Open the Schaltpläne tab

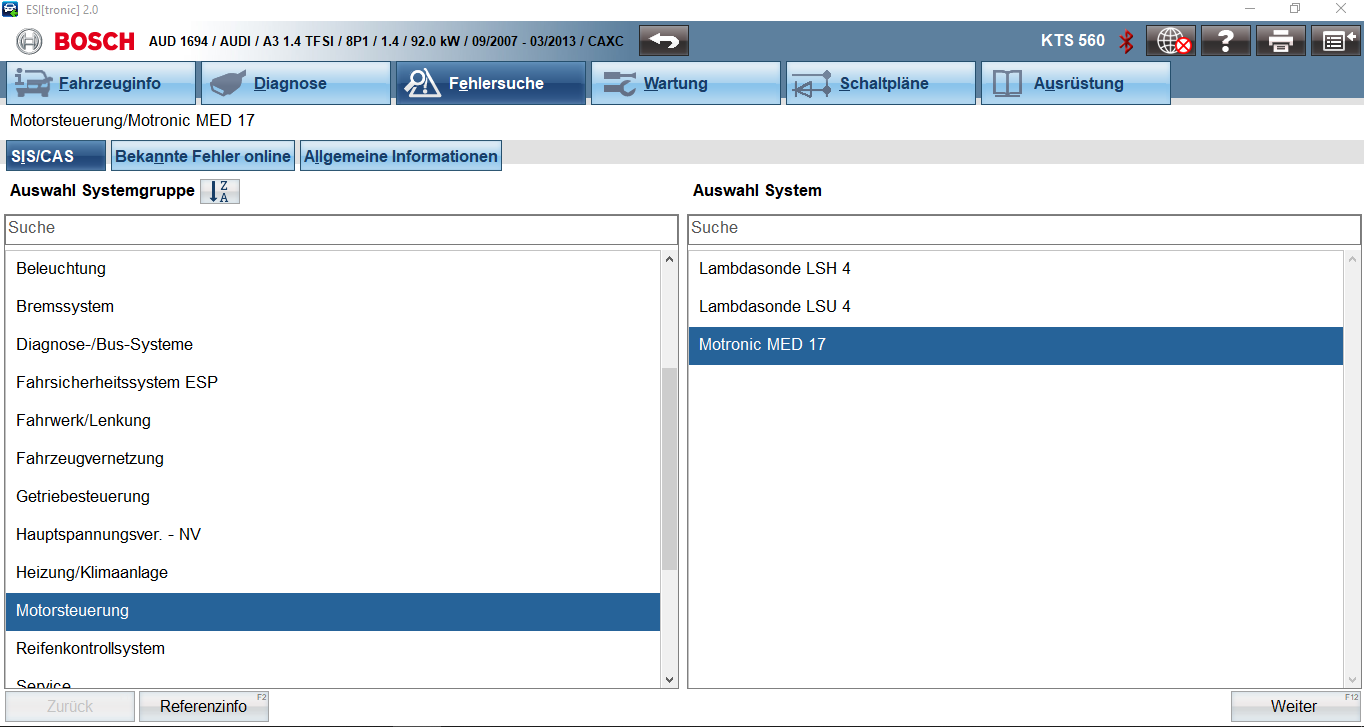(880, 84)
